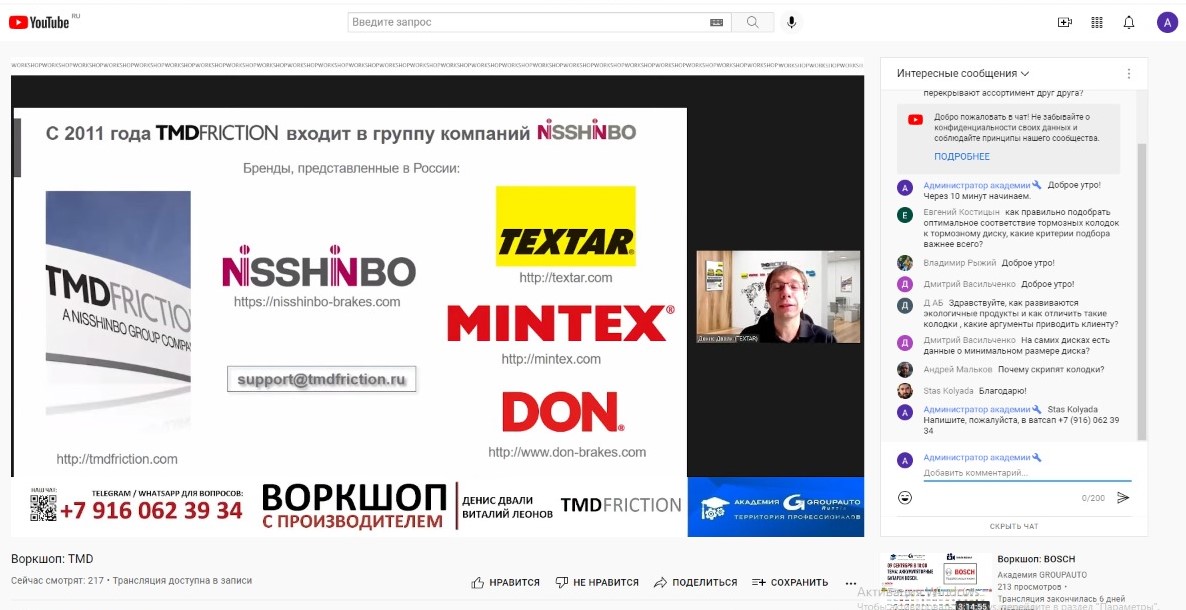Click the 213 просмотров text under BOSCH video
Image resolution: width=1186 pixels, height=610 pixels.
click(x=1029, y=587)
